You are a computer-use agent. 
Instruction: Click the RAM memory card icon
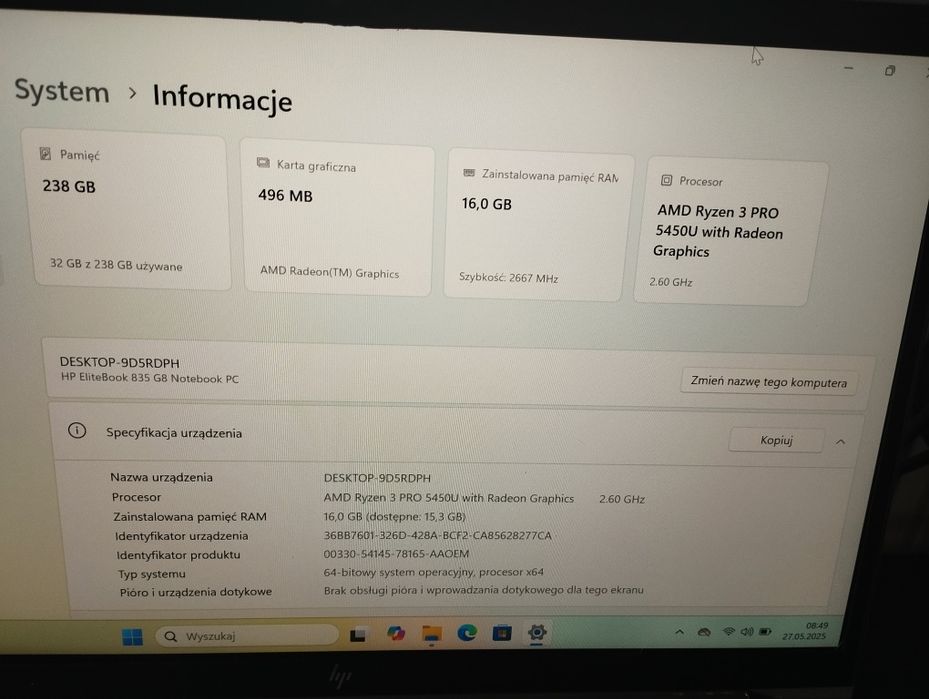(469, 173)
